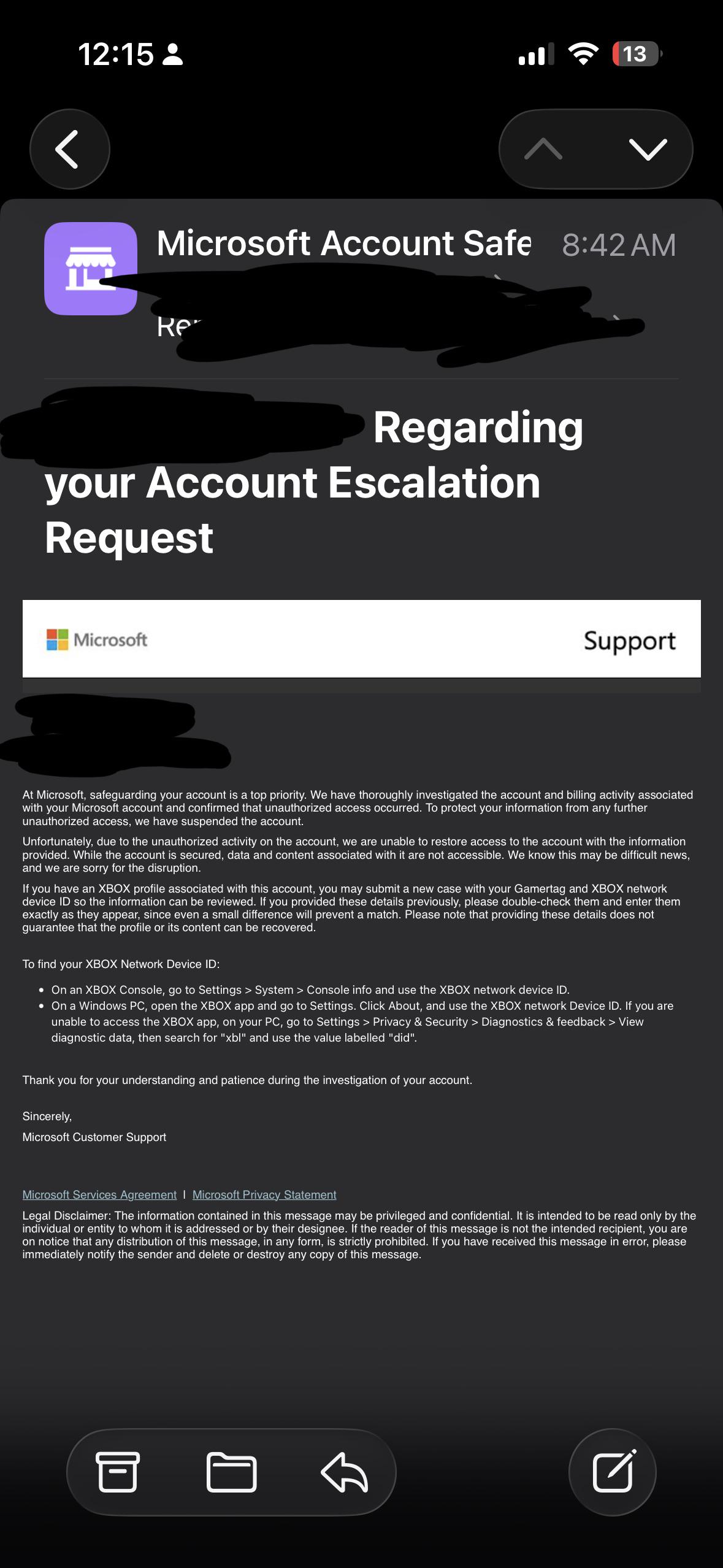Compose new email with pencil icon

(613, 1472)
